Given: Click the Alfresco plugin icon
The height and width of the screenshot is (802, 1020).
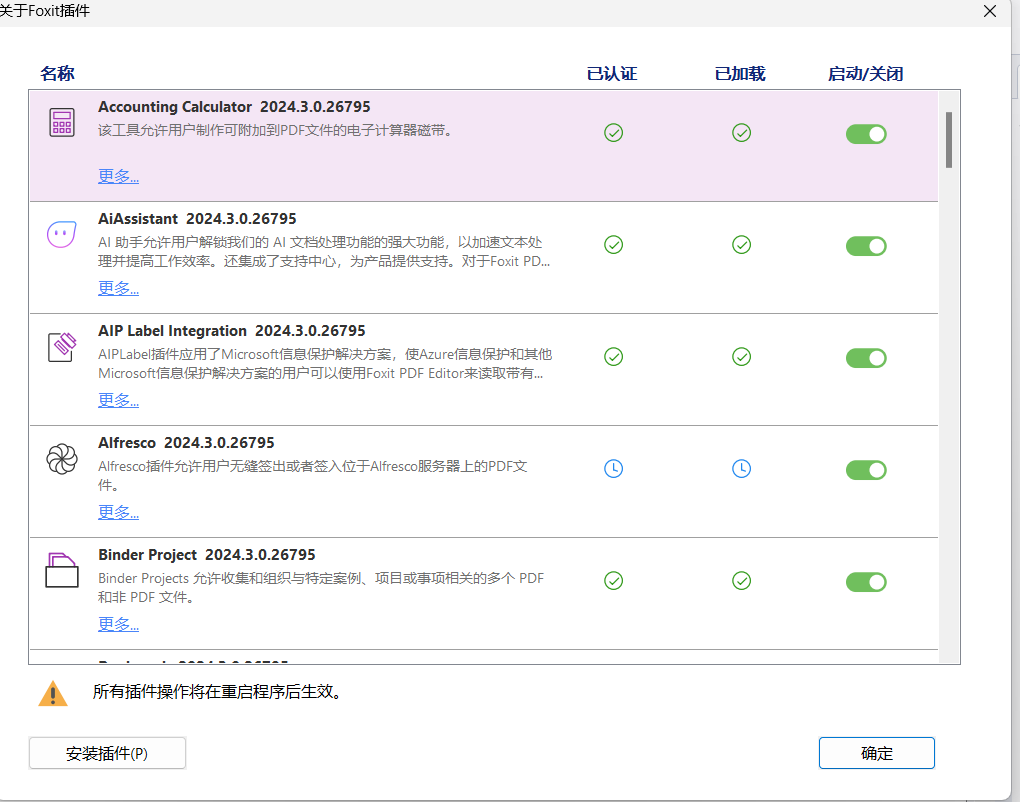Looking at the screenshot, I should tap(62, 459).
